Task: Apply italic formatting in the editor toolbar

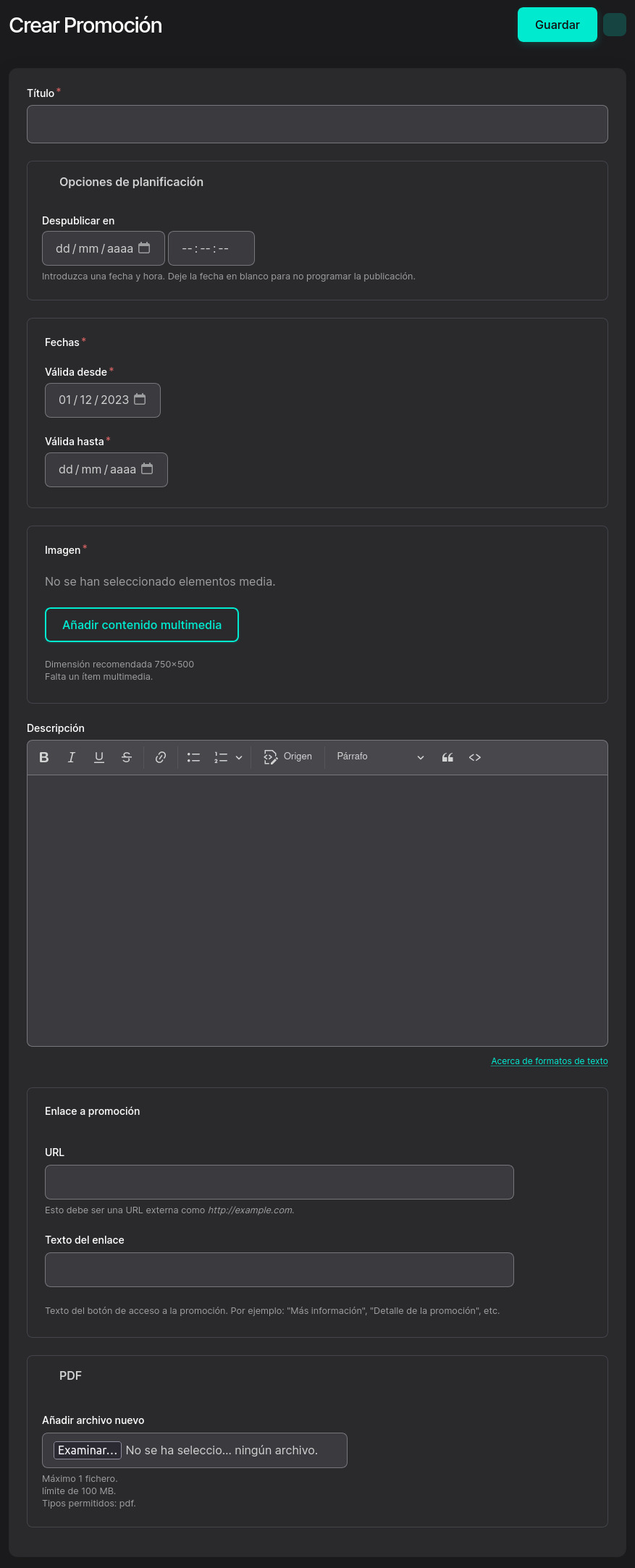Action: click(x=72, y=757)
